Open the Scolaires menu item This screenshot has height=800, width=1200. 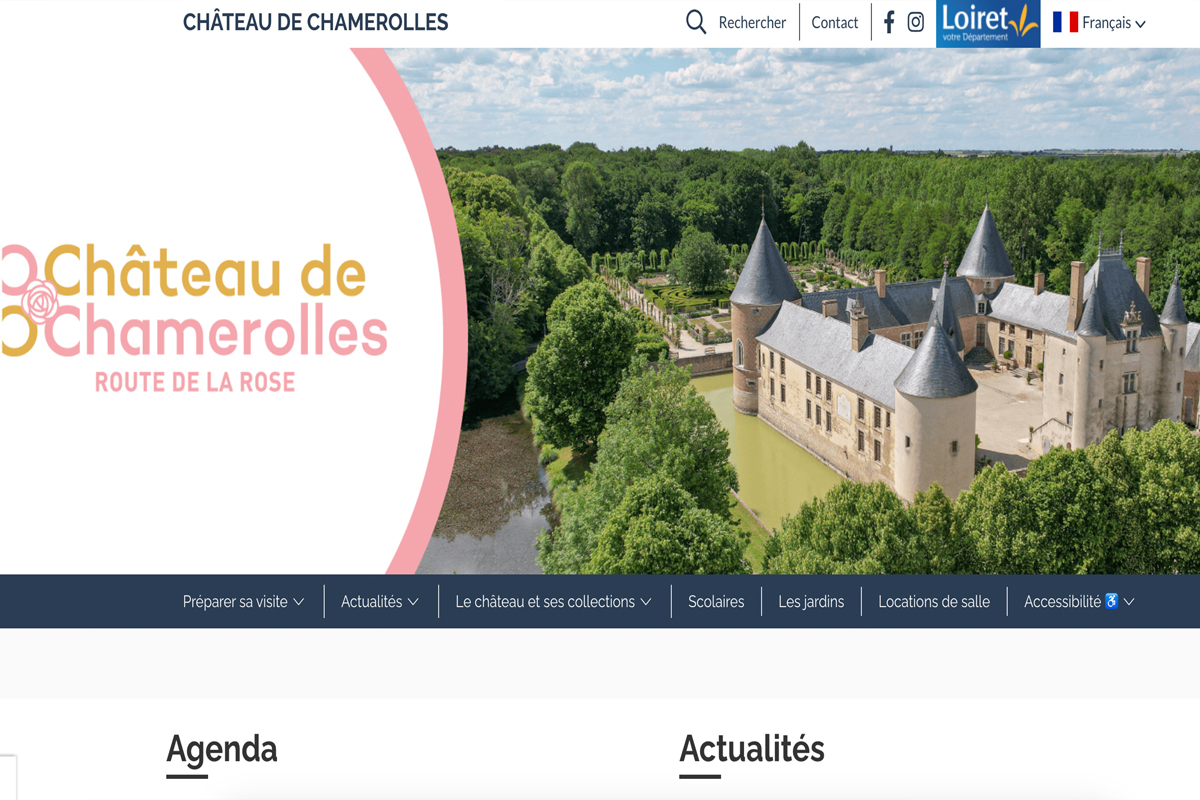click(x=716, y=602)
